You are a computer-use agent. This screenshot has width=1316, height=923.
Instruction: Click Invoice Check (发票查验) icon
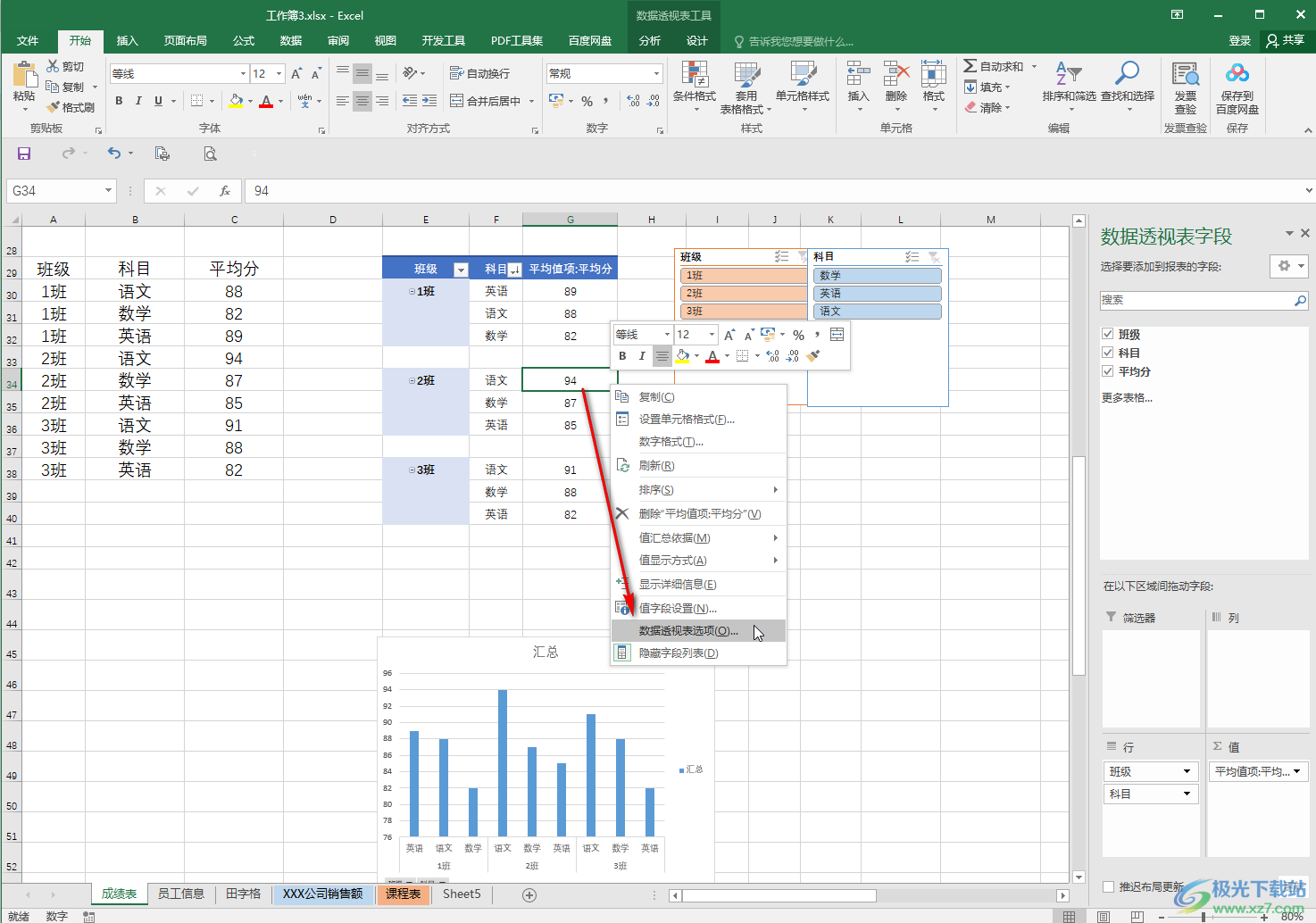[x=1186, y=74]
